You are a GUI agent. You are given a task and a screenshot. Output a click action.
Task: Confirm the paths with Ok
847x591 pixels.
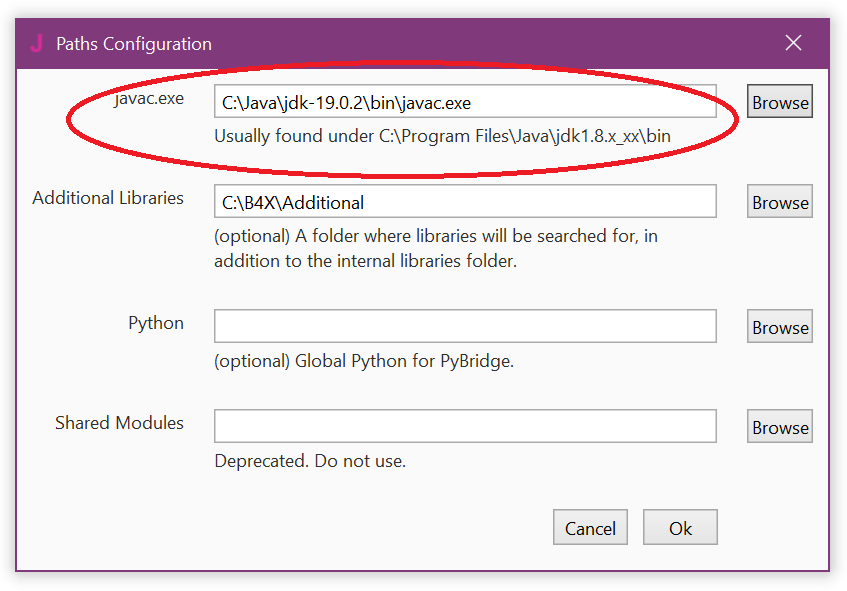(680, 528)
